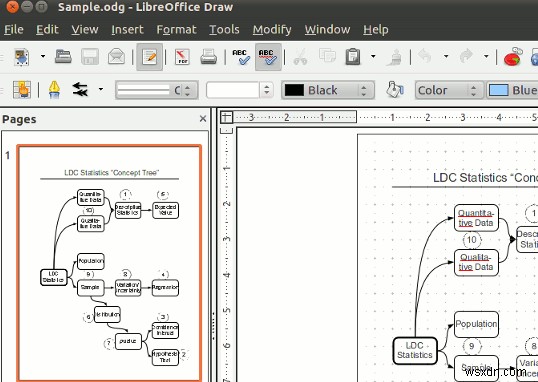The width and height of the screenshot is (538, 382).
Task: Expand the Arrow Style dropdown
Action: tap(101, 89)
